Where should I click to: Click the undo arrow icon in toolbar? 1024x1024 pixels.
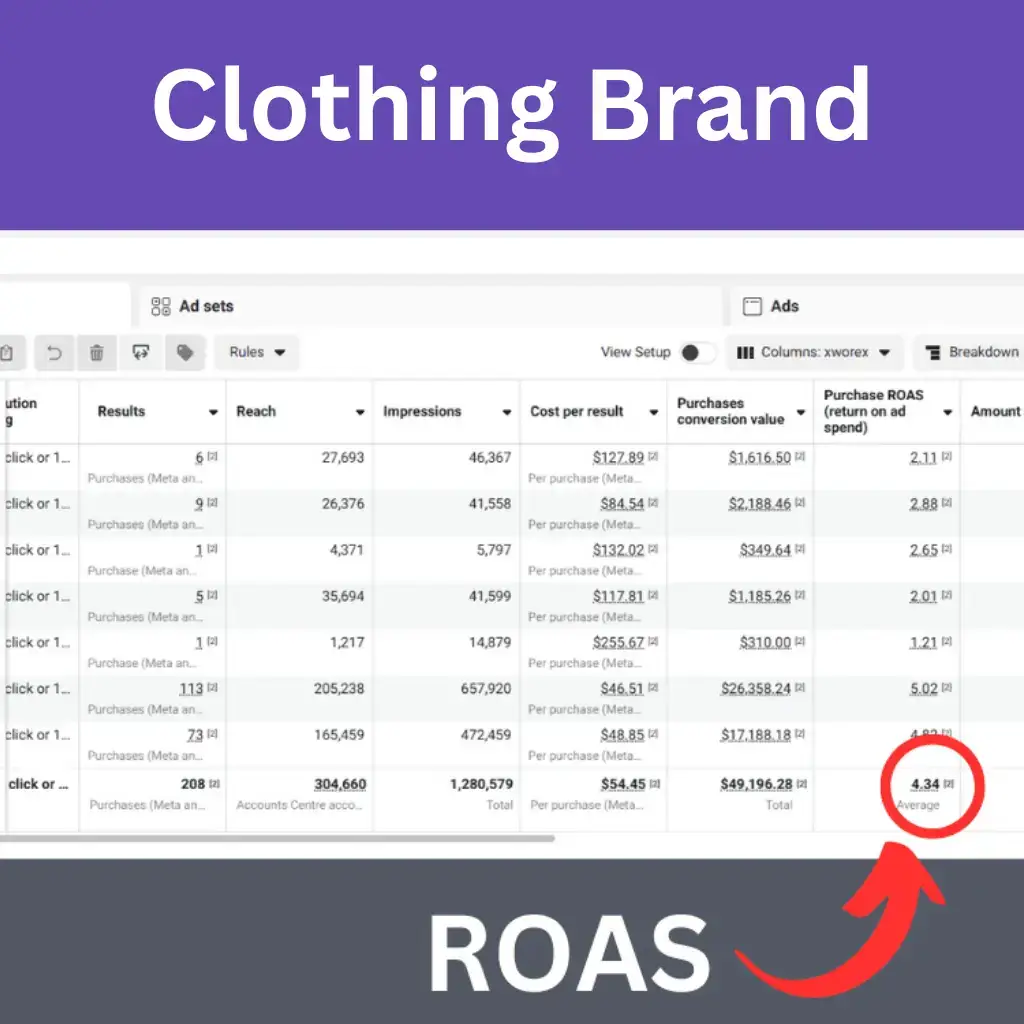(x=55, y=353)
